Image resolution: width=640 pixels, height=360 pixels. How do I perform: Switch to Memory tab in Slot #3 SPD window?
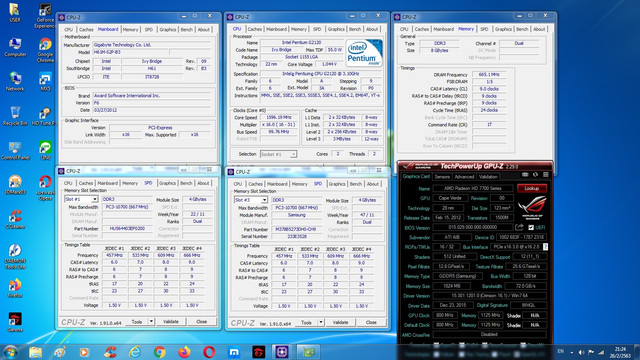tap(299, 184)
